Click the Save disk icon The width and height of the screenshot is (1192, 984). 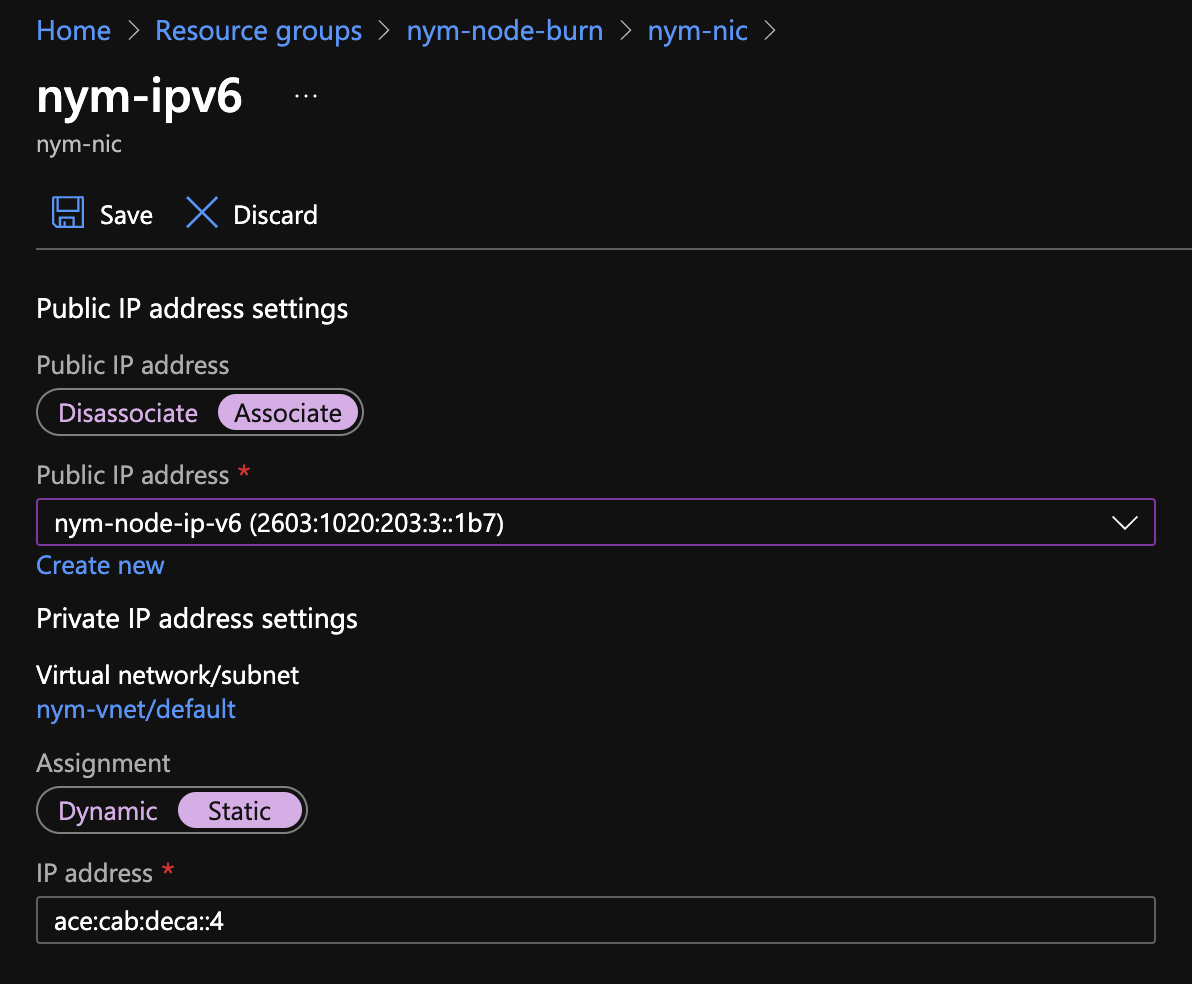point(67,213)
